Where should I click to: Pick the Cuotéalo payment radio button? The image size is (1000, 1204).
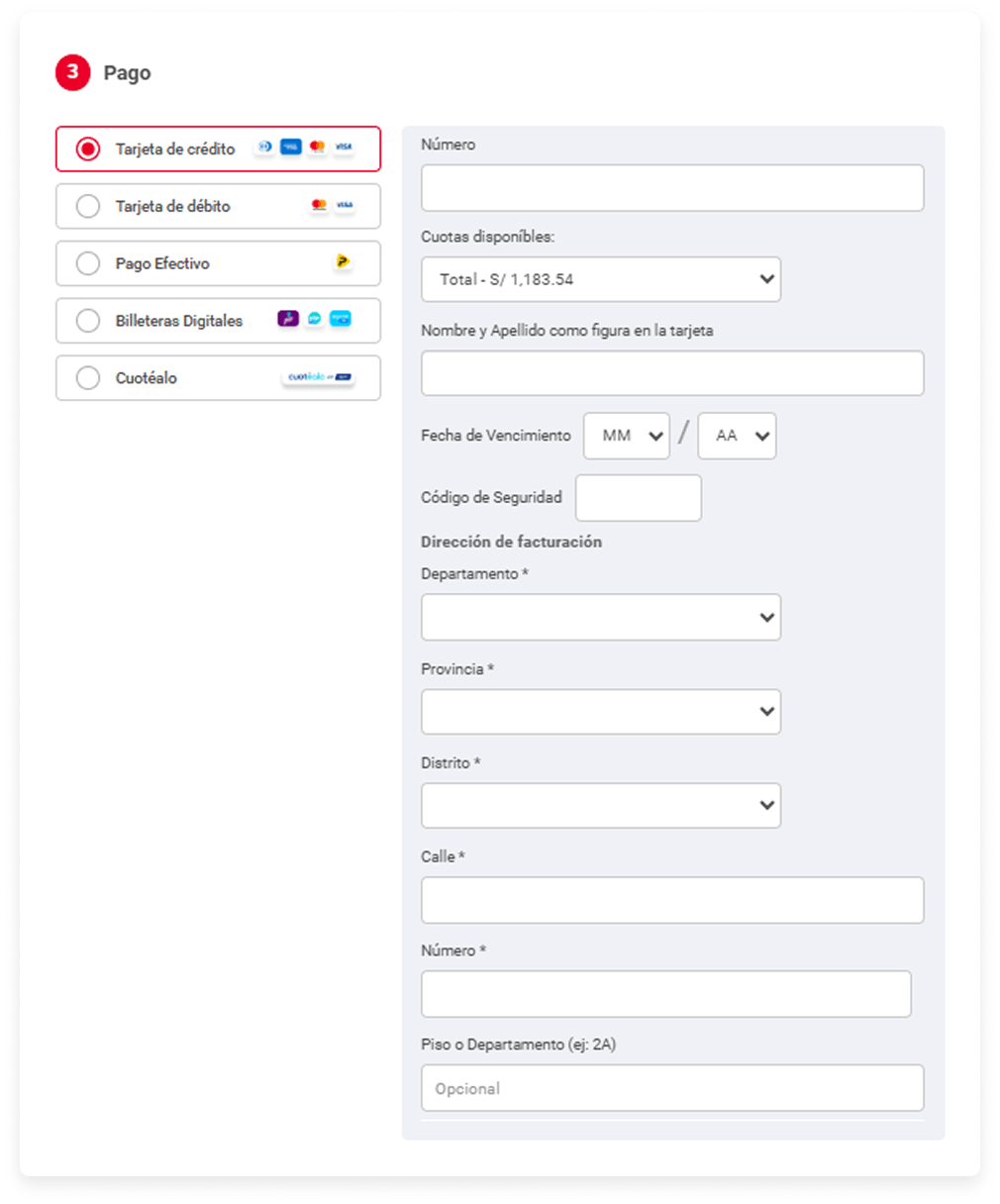[88, 378]
